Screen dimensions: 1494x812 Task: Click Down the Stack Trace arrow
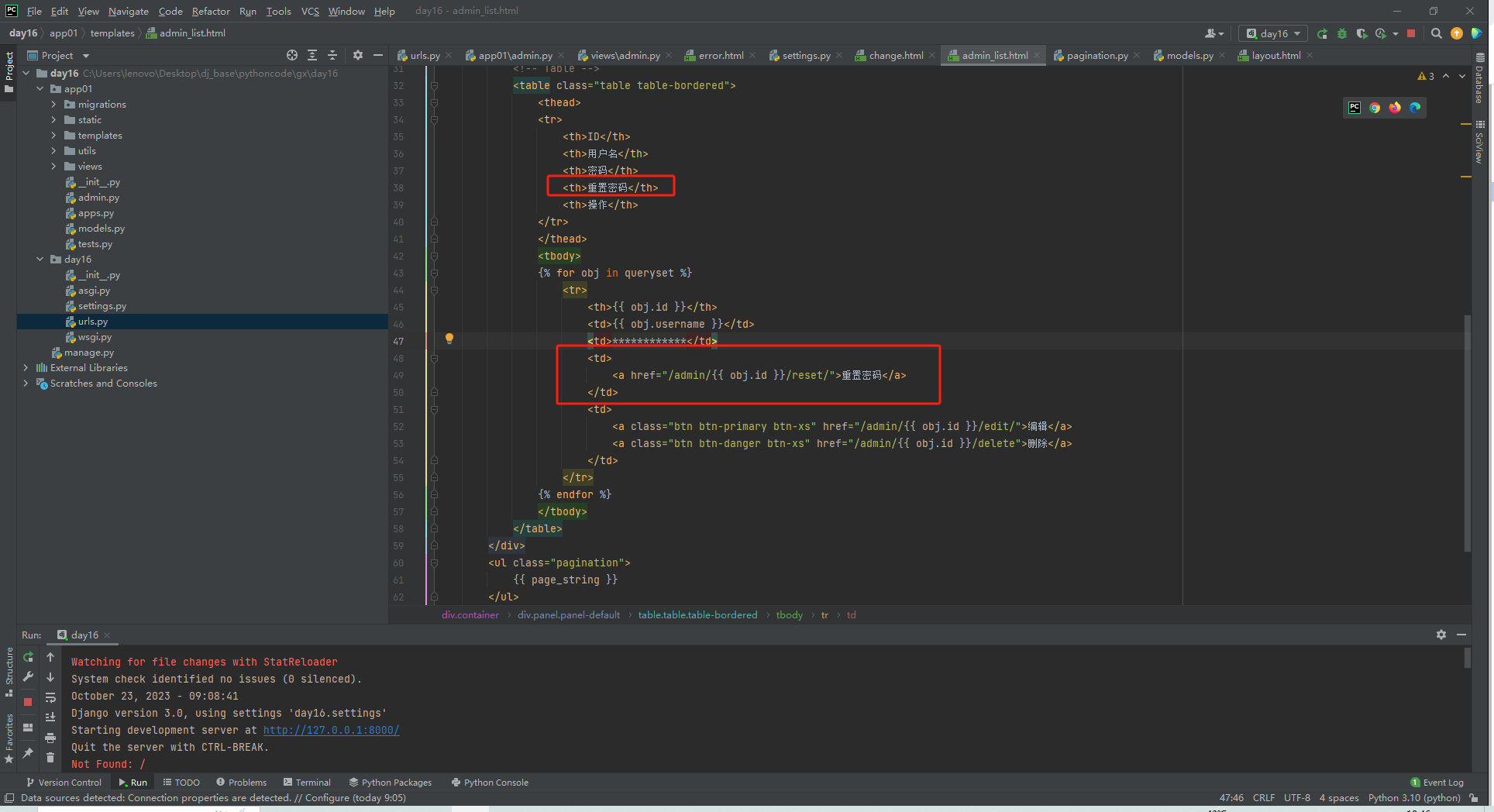pos(50,677)
